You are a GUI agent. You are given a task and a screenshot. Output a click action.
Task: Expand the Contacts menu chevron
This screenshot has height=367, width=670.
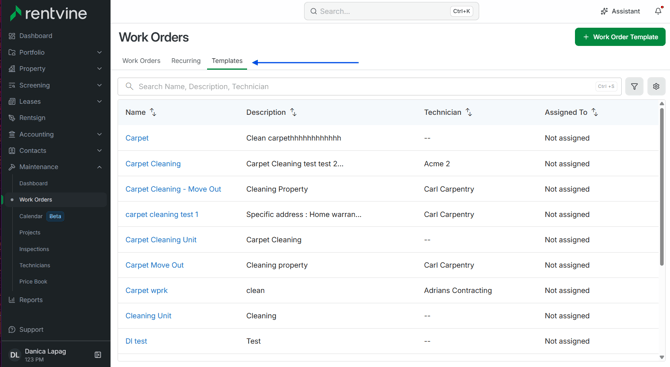(99, 150)
